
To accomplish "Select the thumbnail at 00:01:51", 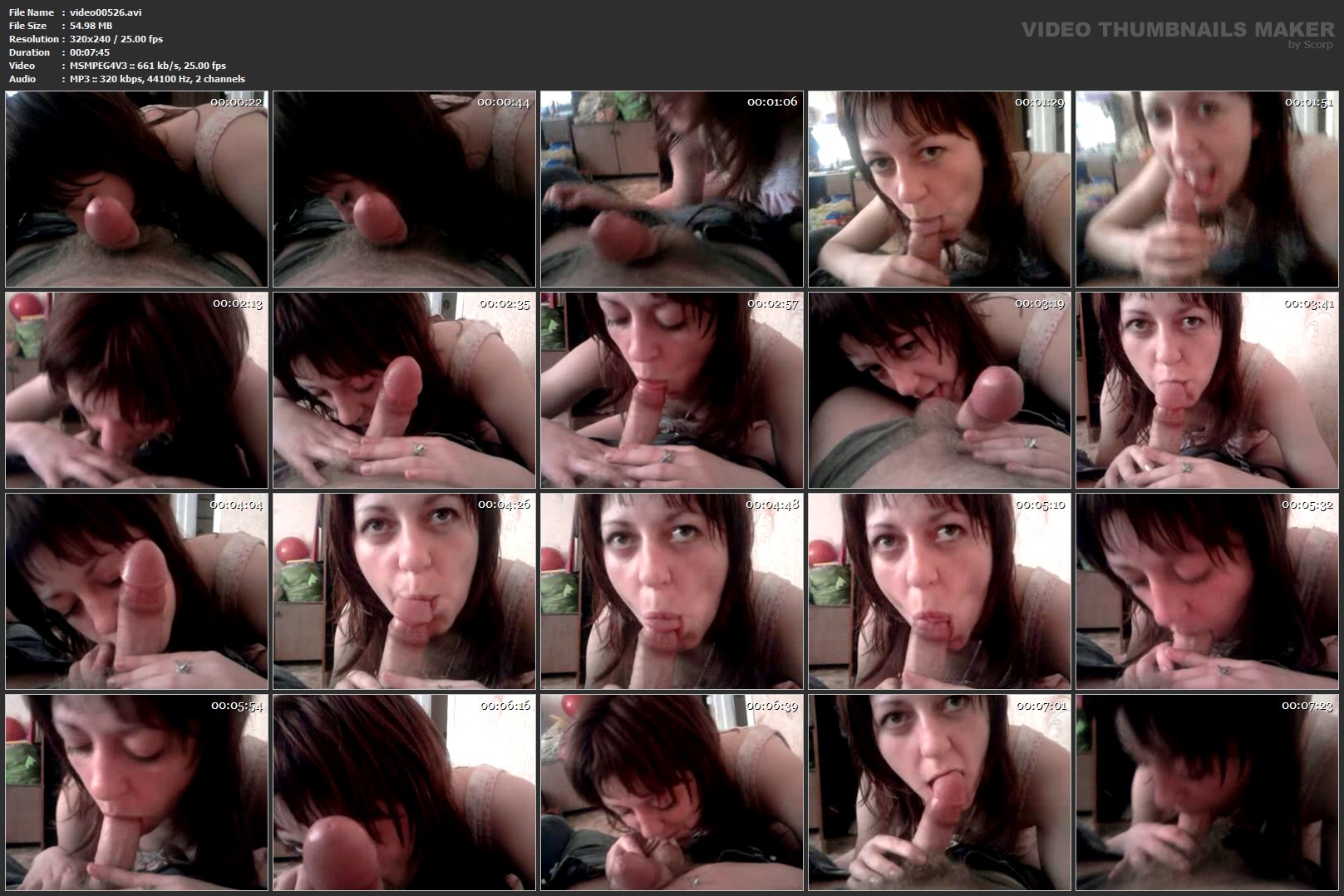I will tap(1207, 190).
